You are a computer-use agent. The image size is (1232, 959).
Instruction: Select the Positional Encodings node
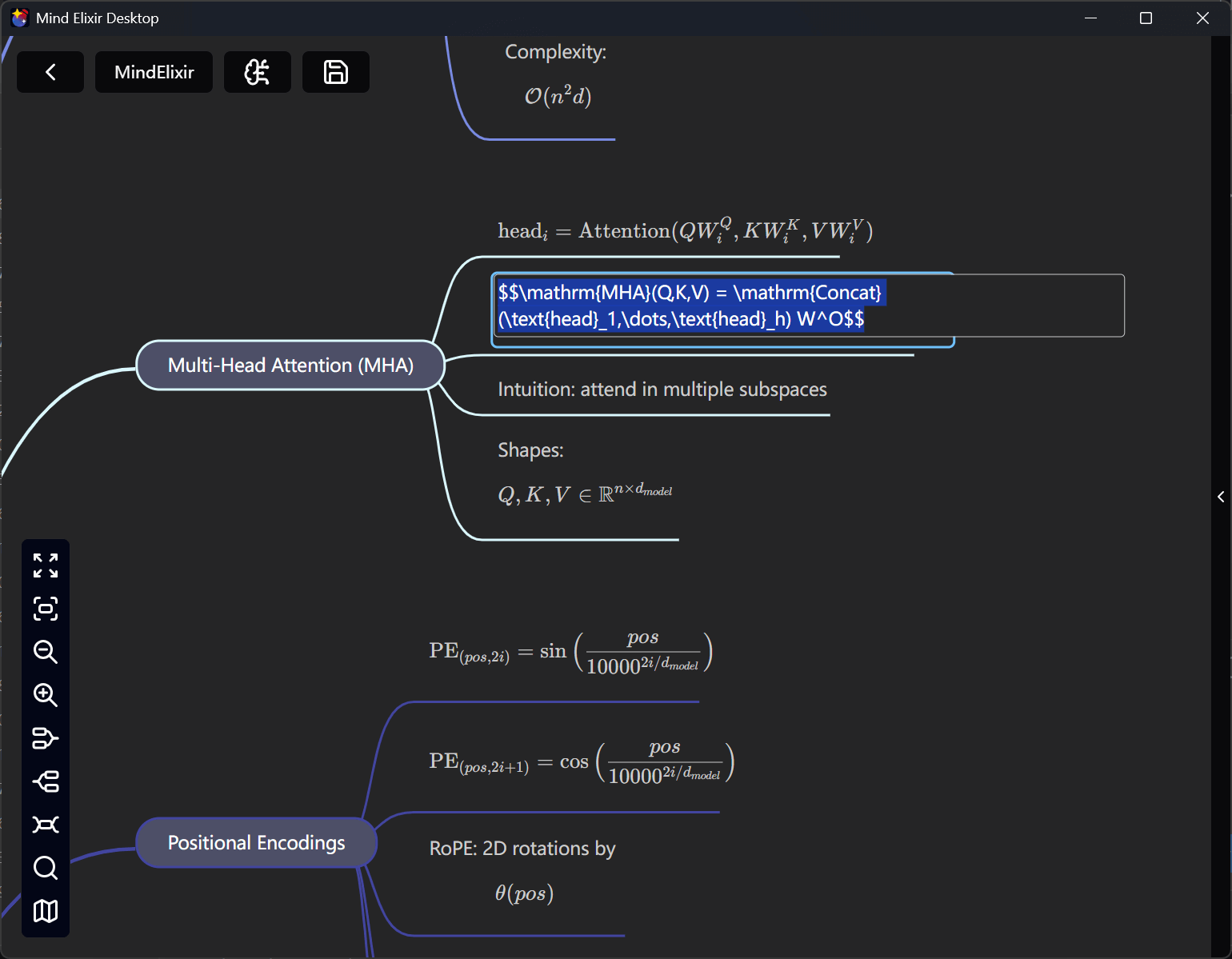pyautogui.click(x=256, y=842)
